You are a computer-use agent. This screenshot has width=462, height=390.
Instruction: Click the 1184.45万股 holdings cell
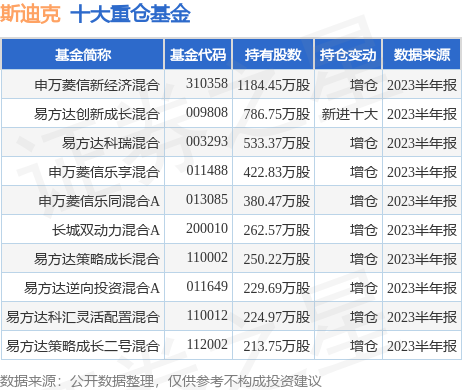click(274, 85)
